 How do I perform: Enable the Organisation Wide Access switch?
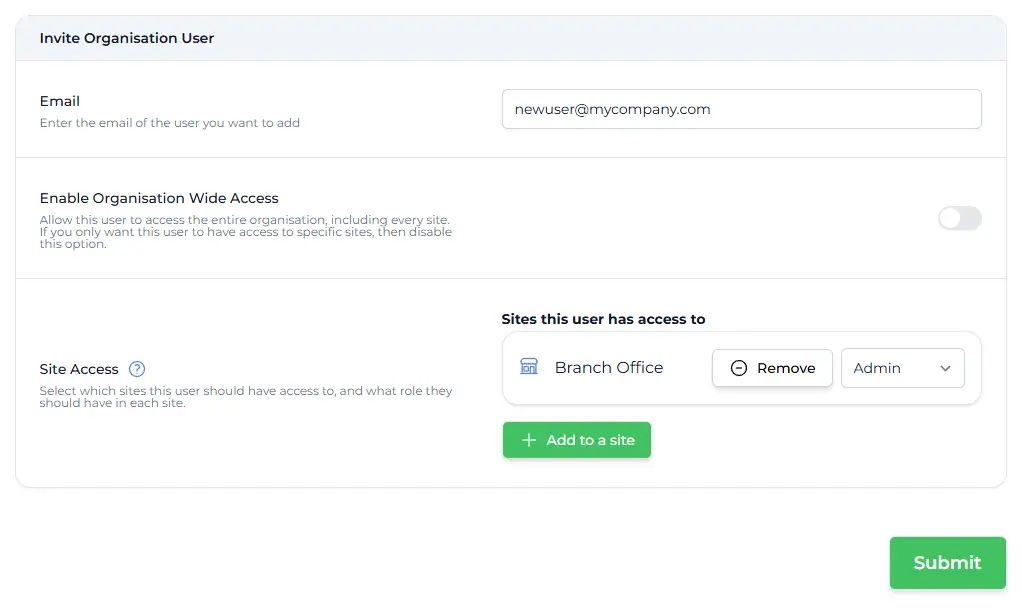[x=959, y=218]
